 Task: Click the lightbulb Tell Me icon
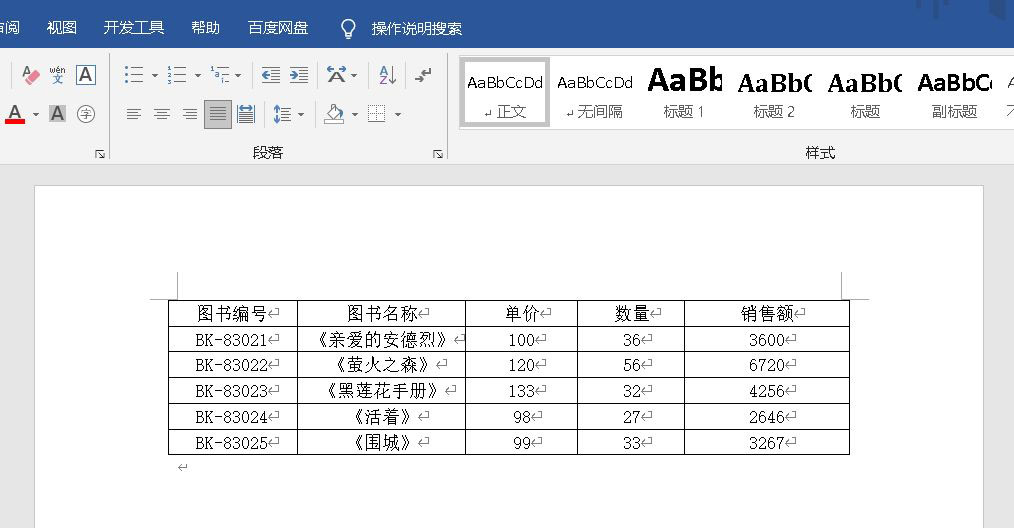[x=348, y=28]
